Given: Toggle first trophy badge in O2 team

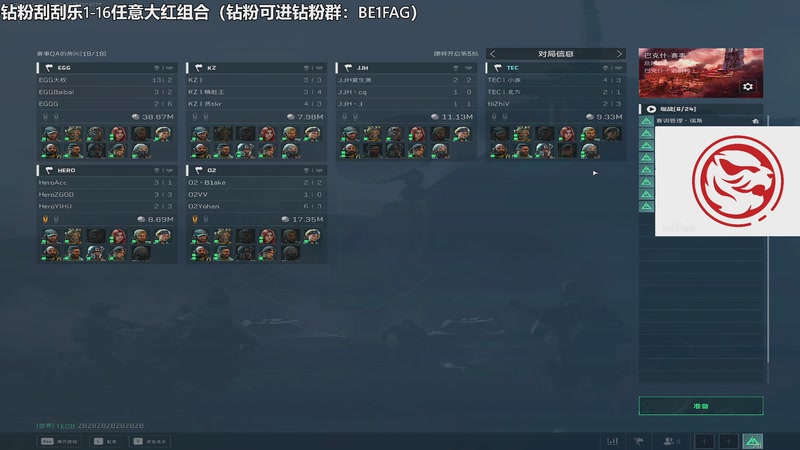Looking at the screenshot, I should pyautogui.click(x=195, y=219).
